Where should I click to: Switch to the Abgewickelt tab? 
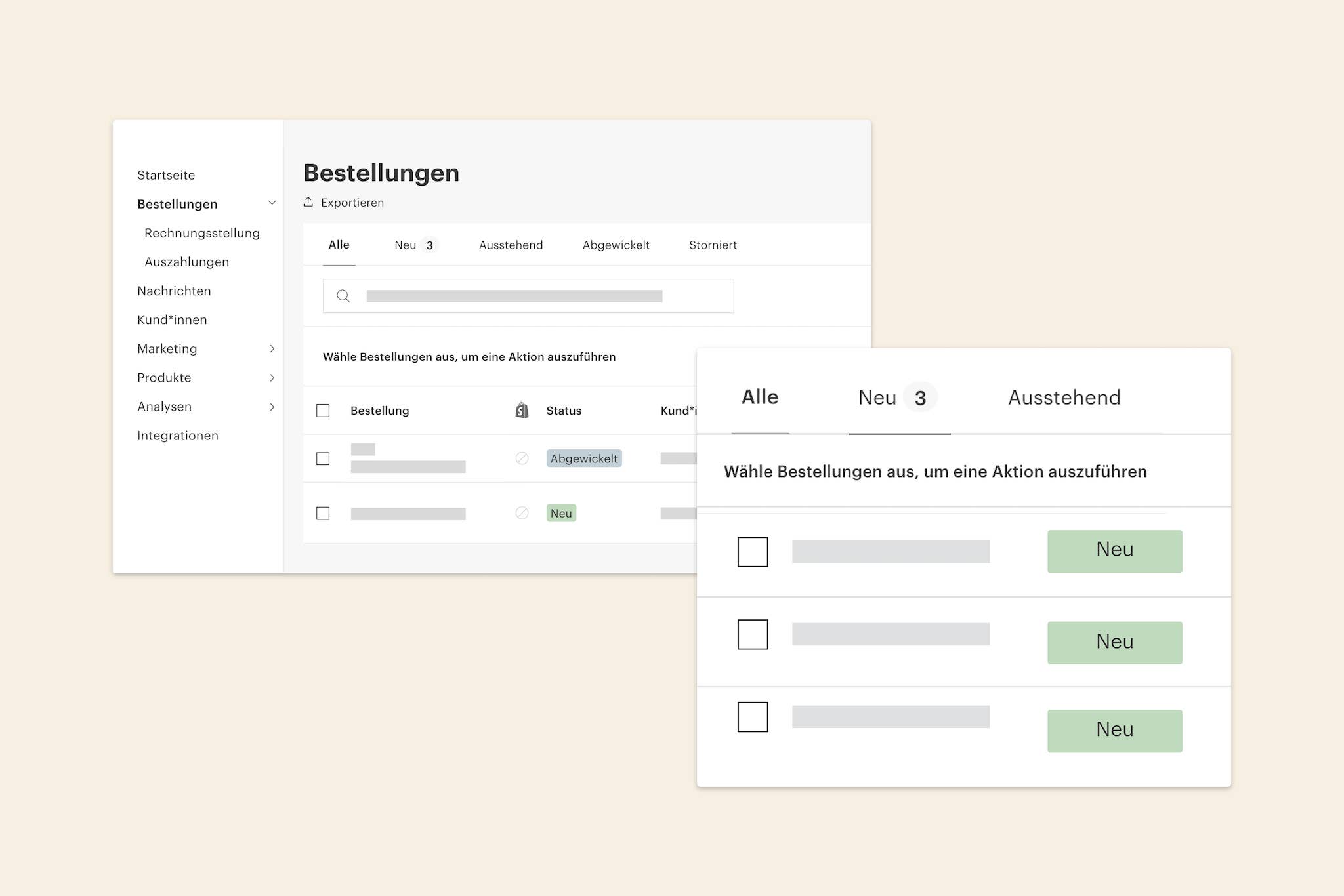tap(616, 245)
